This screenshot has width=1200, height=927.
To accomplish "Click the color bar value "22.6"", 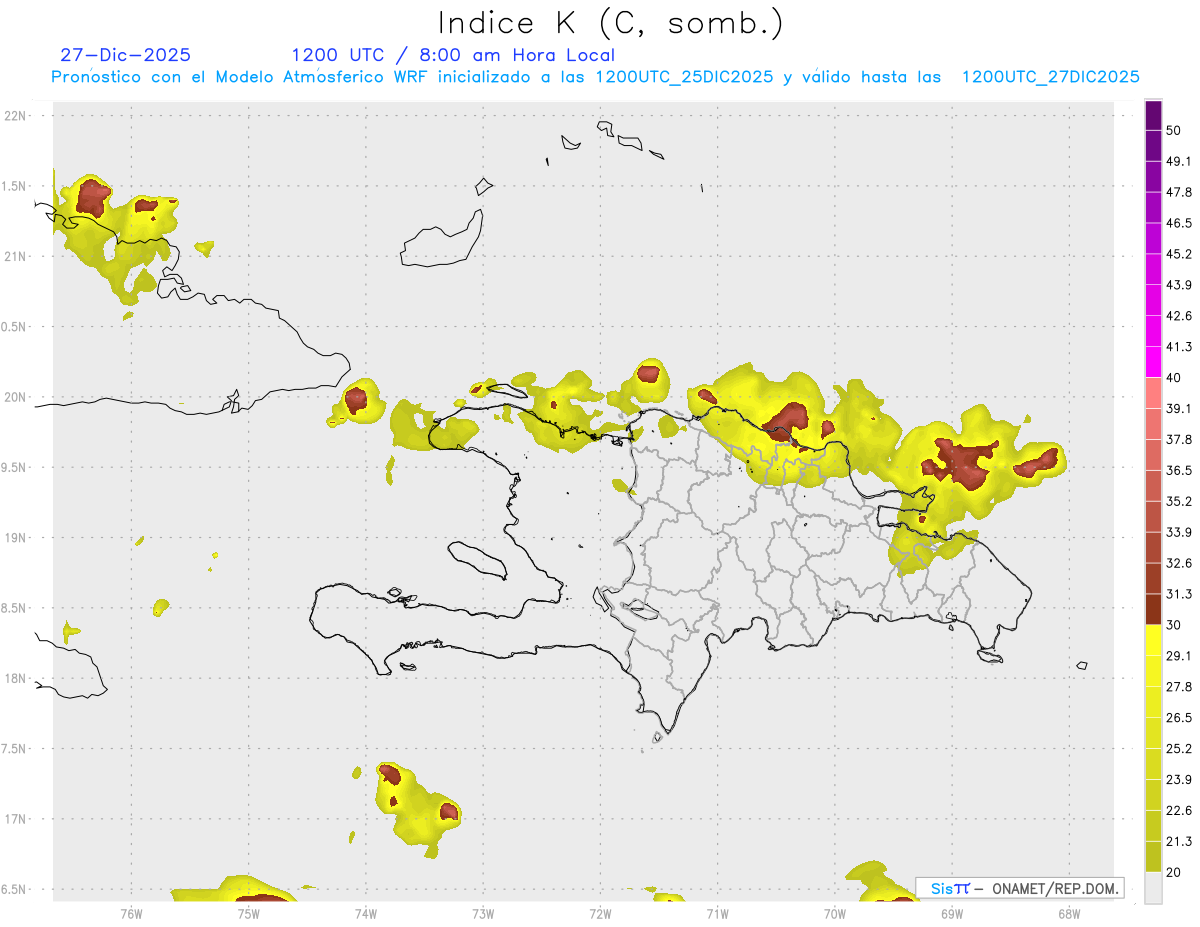I will [1179, 811].
